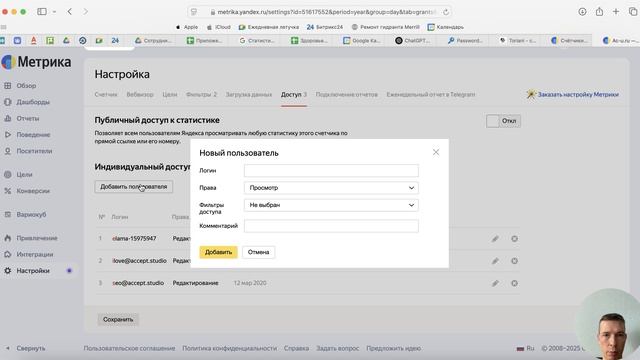Open Привлечение section in sidebar
Image resolution: width=640 pixels, height=360 pixels.
tap(37, 238)
